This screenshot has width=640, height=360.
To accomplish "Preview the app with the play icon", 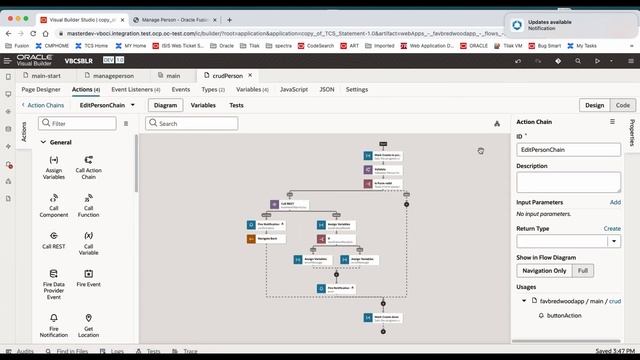I will pos(598,61).
